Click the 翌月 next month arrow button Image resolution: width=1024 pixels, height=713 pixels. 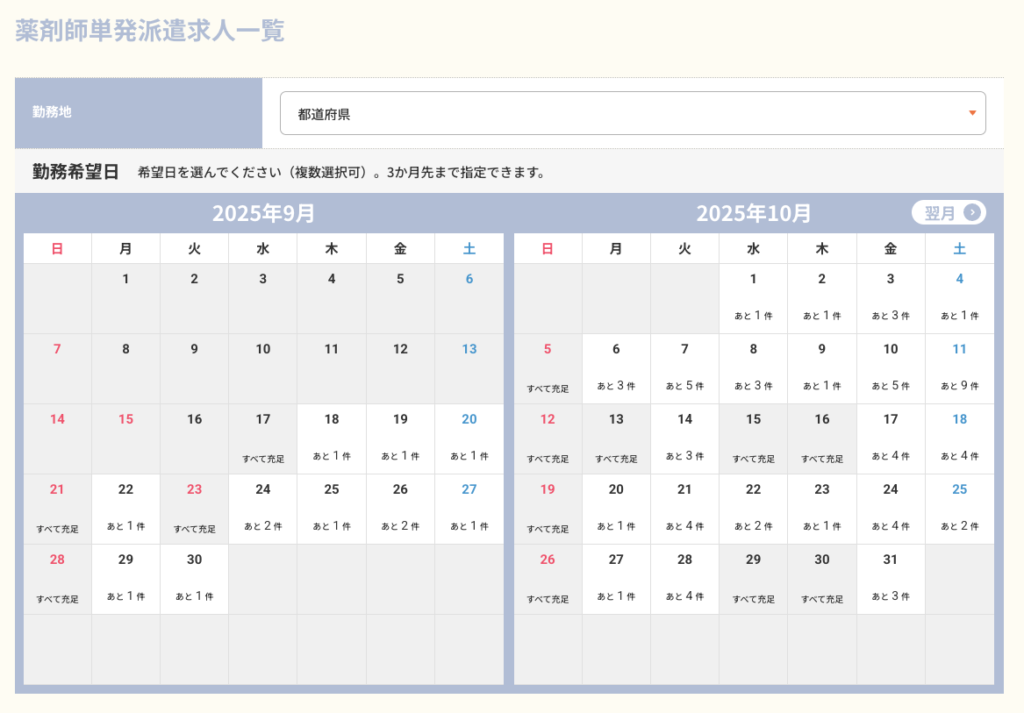click(948, 213)
